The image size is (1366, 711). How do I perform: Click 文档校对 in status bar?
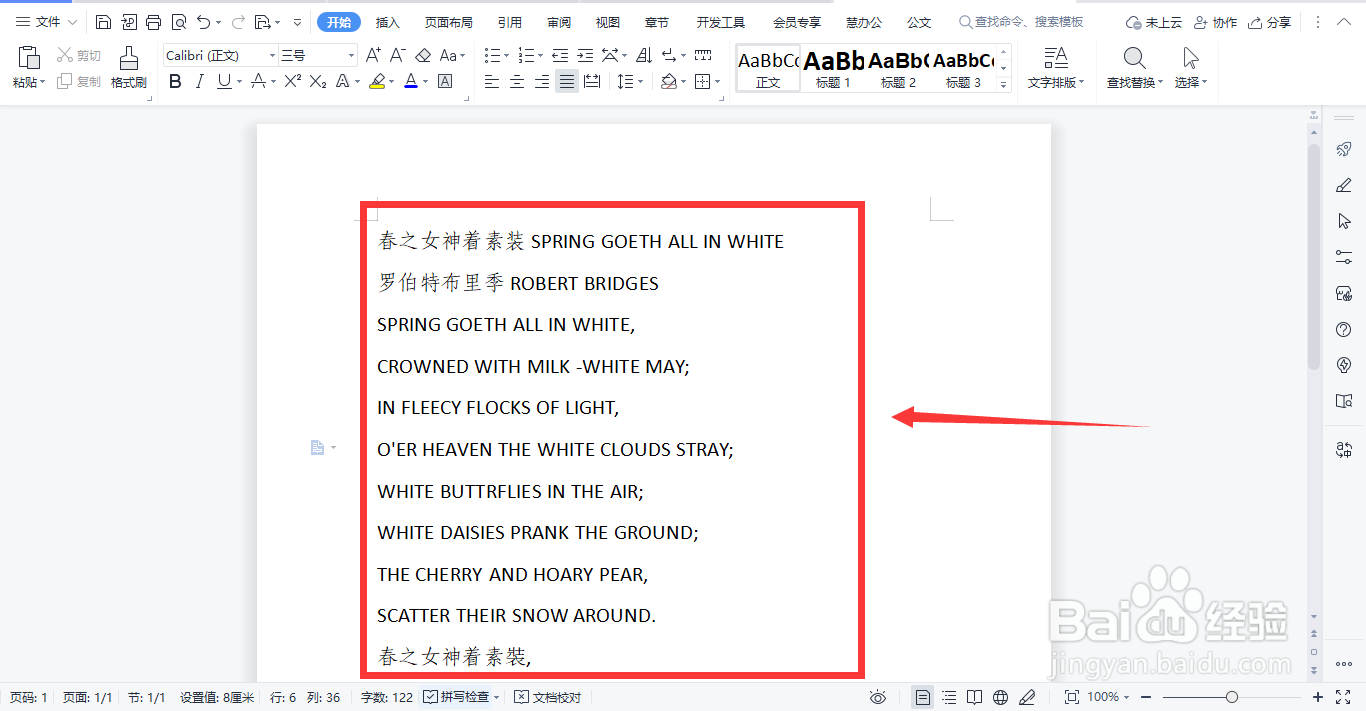547,697
